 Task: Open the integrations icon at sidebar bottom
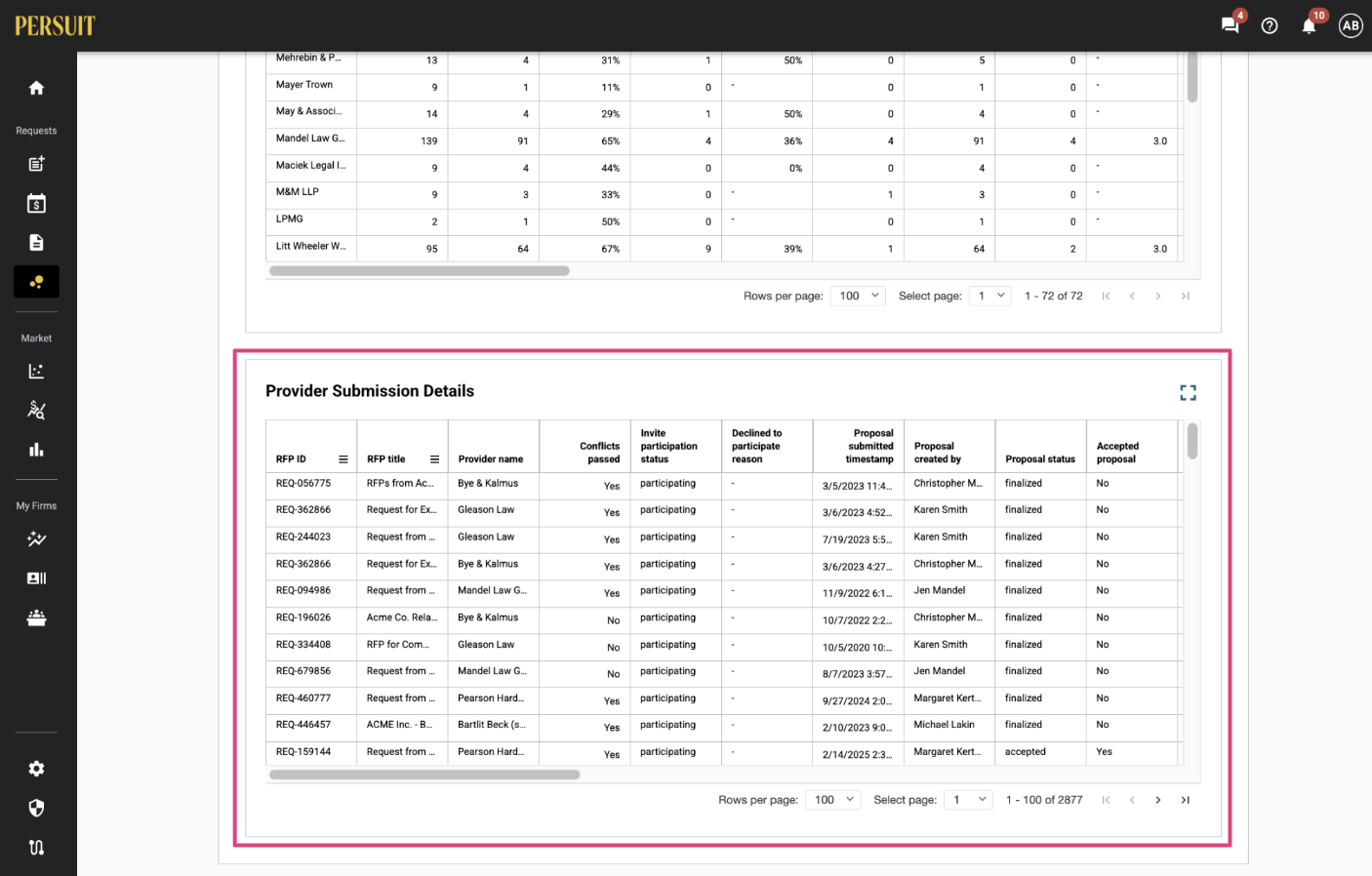click(x=36, y=848)
